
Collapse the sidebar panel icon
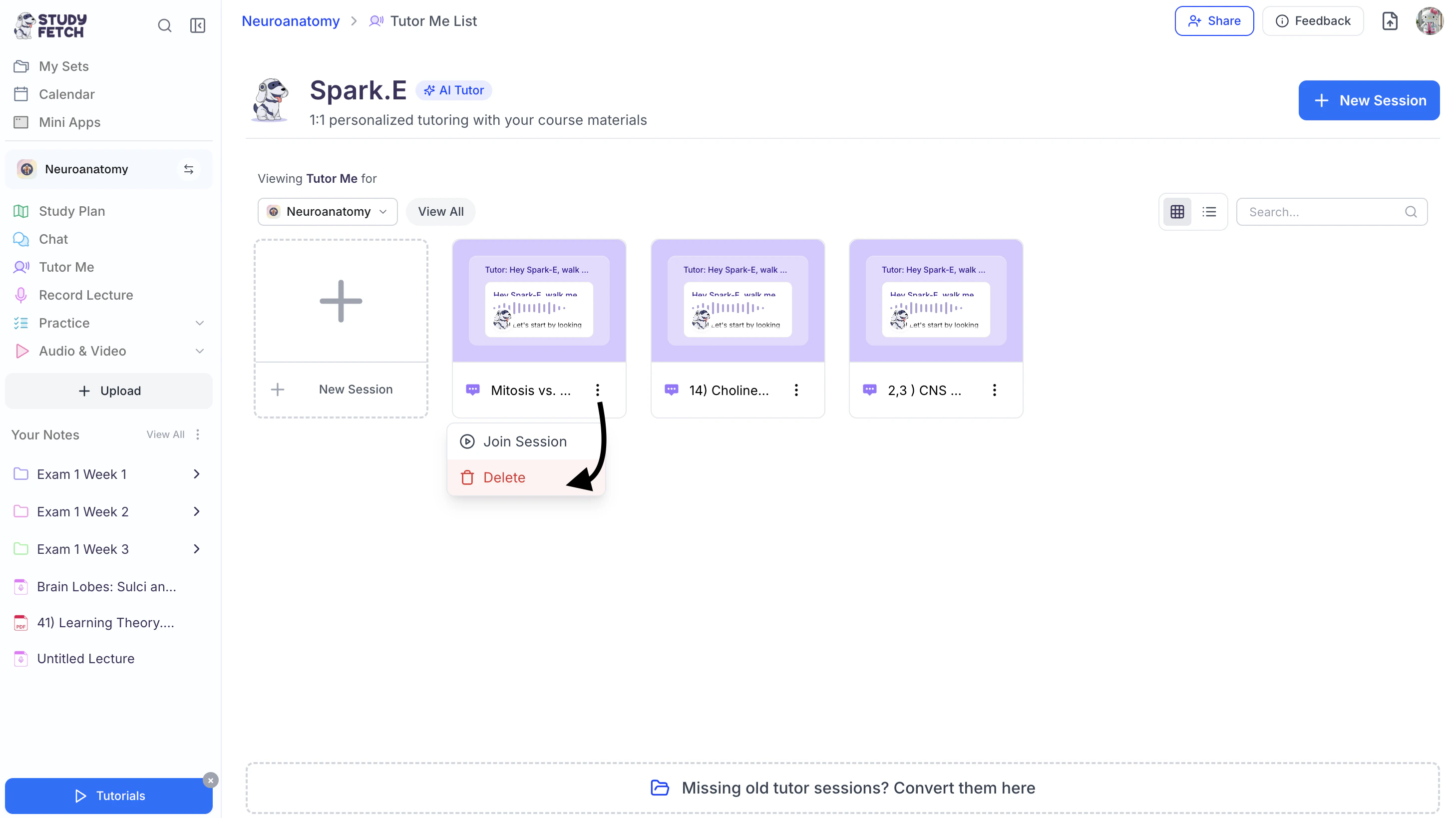coord(197,25)
